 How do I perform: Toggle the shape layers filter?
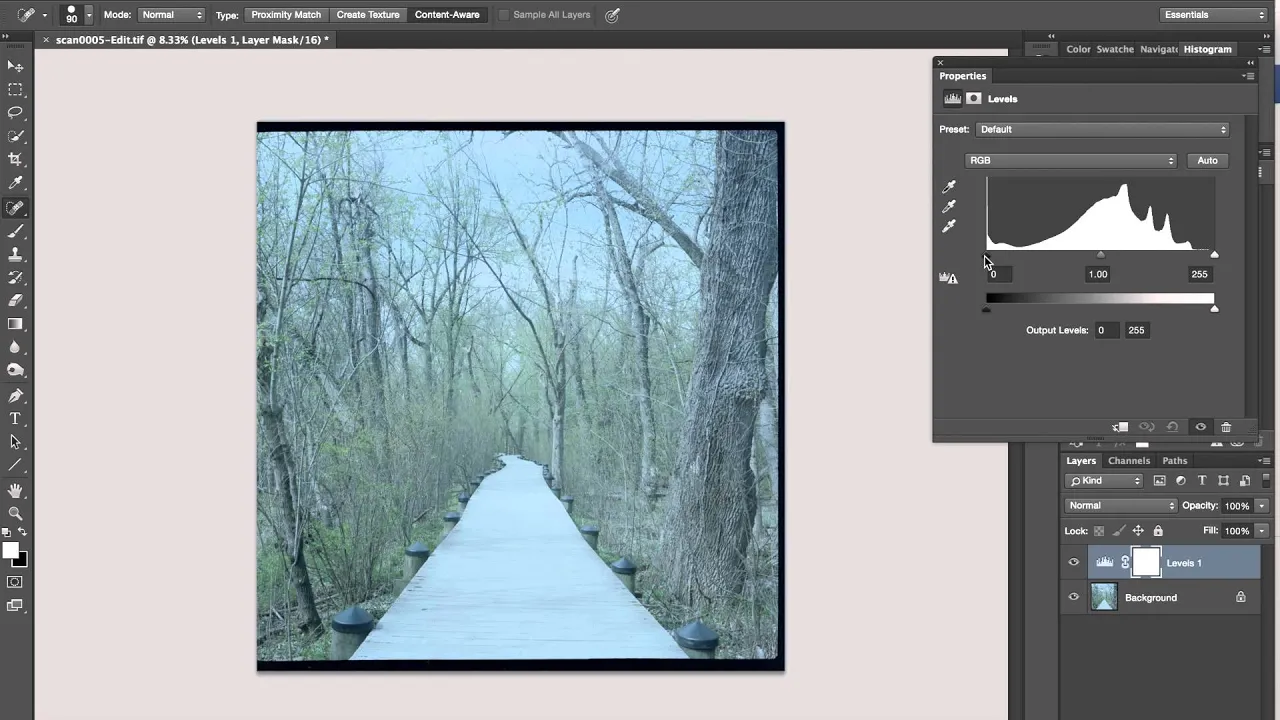1223,481
